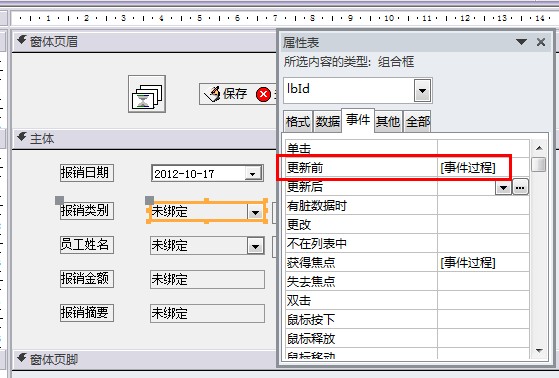The image size is (559, 378).
Task: Click the property list scrollbar thumb
Action: (539, 164)
